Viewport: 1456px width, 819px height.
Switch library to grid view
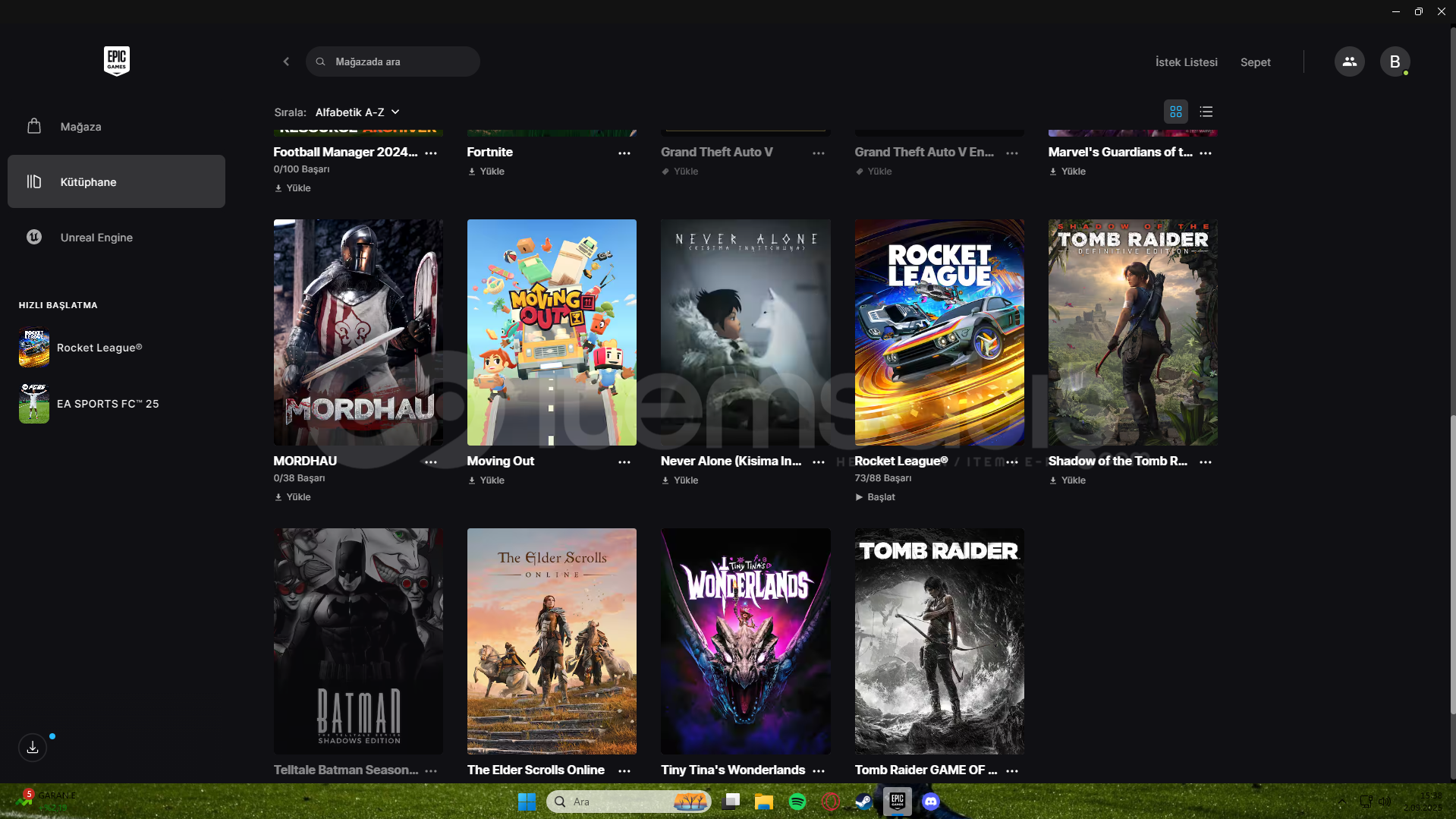pos(1175,112)
